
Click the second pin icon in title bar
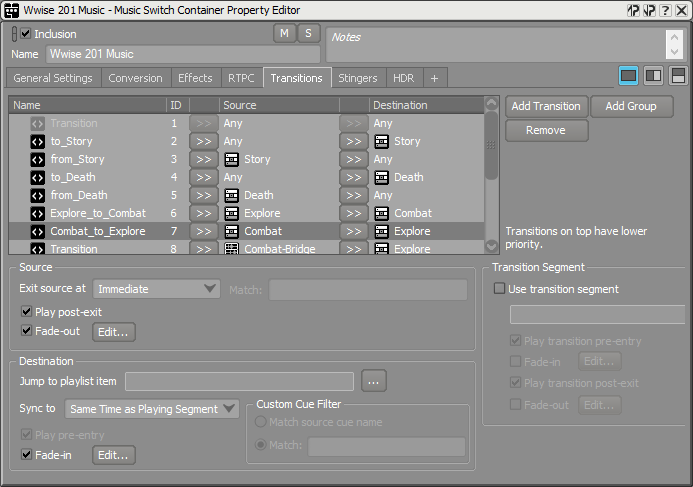pos(649,10)
